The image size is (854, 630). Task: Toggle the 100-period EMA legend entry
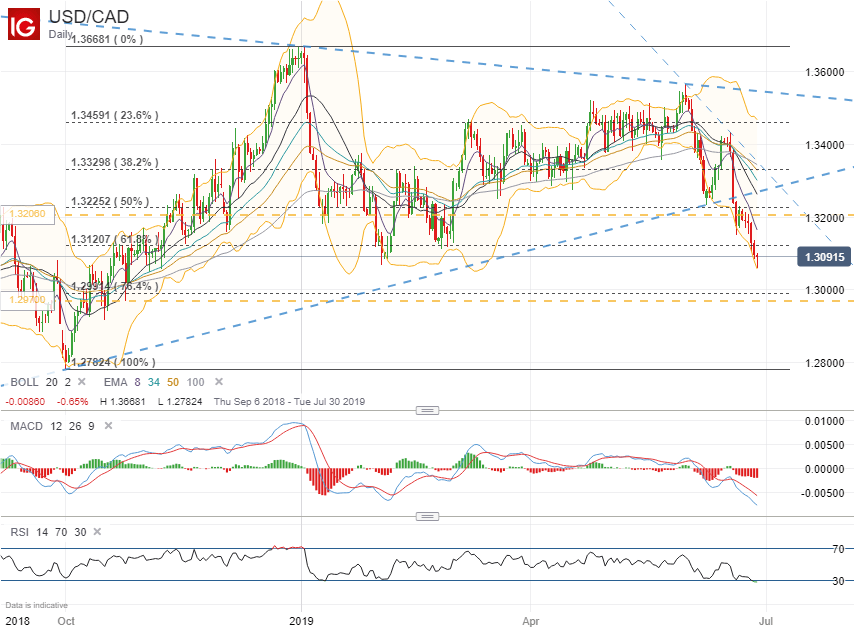click(x=196, y=382)
